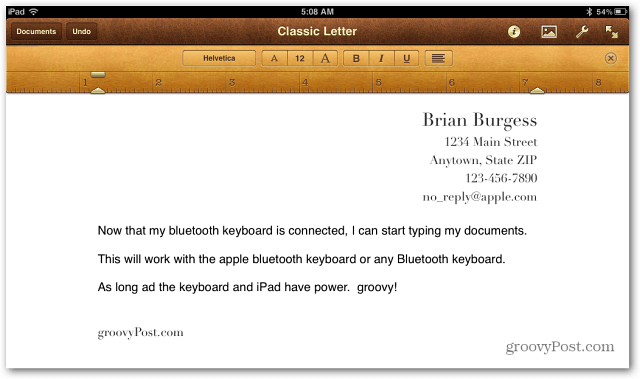This screenshot has width=640, height=379.
Task: Toggle bold formatting
Action: click(356, 58)
